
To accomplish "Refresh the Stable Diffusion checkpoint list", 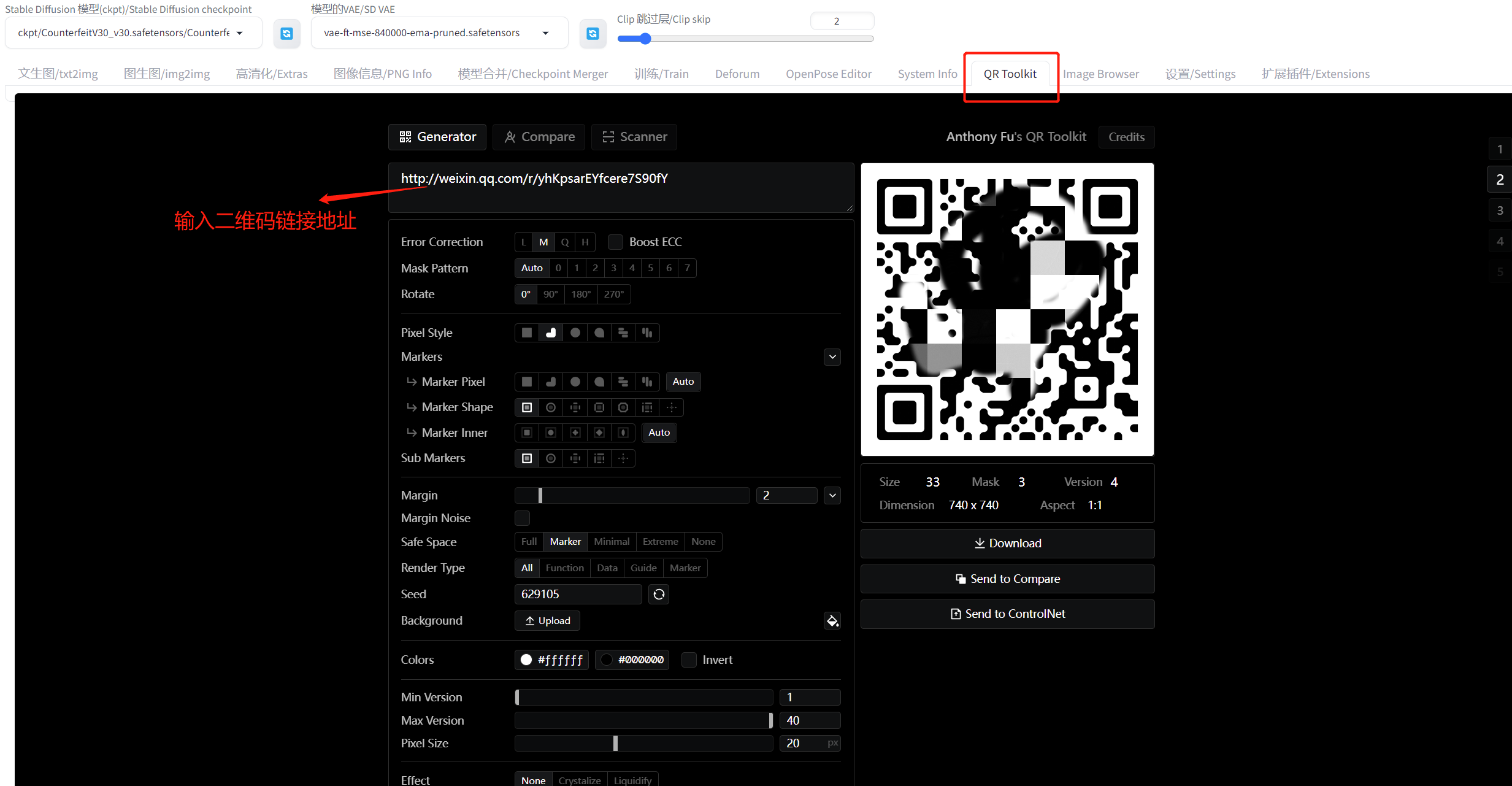I will [286, 33].
